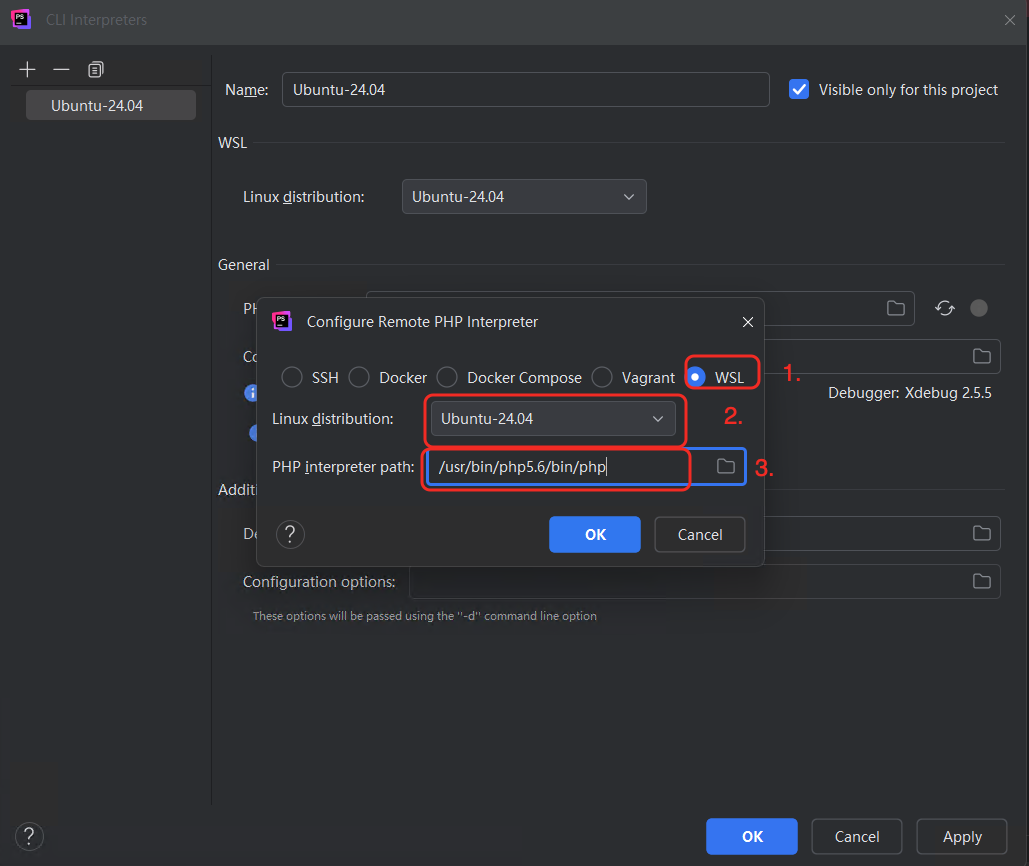Click the copy interpreter icon
Viewport: 1029px width, 866px height.
point(95,69)
